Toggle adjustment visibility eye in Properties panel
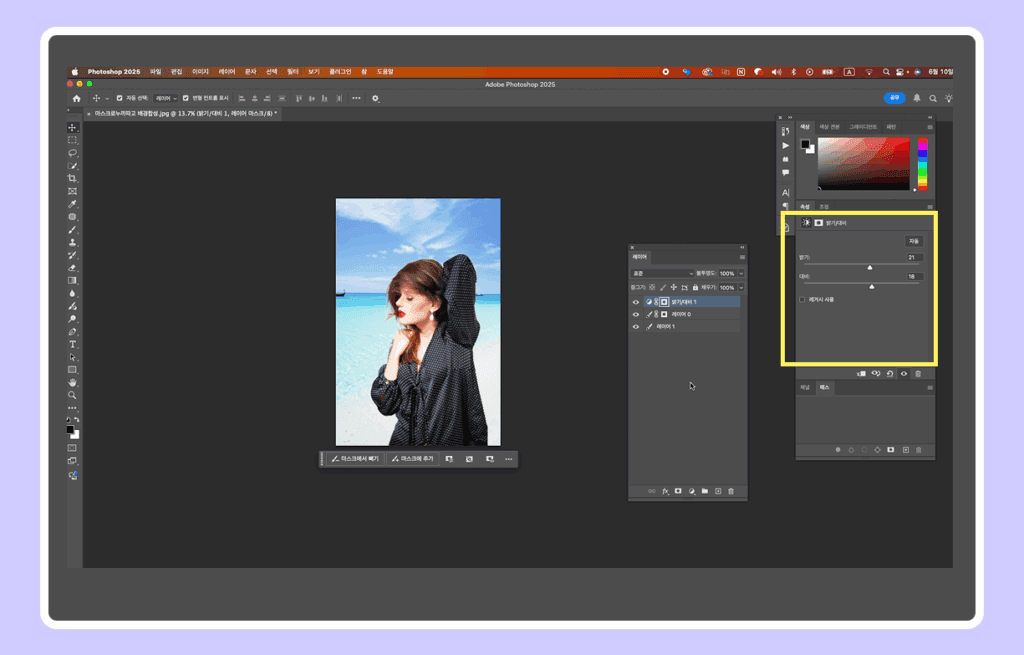 point(904,374)
